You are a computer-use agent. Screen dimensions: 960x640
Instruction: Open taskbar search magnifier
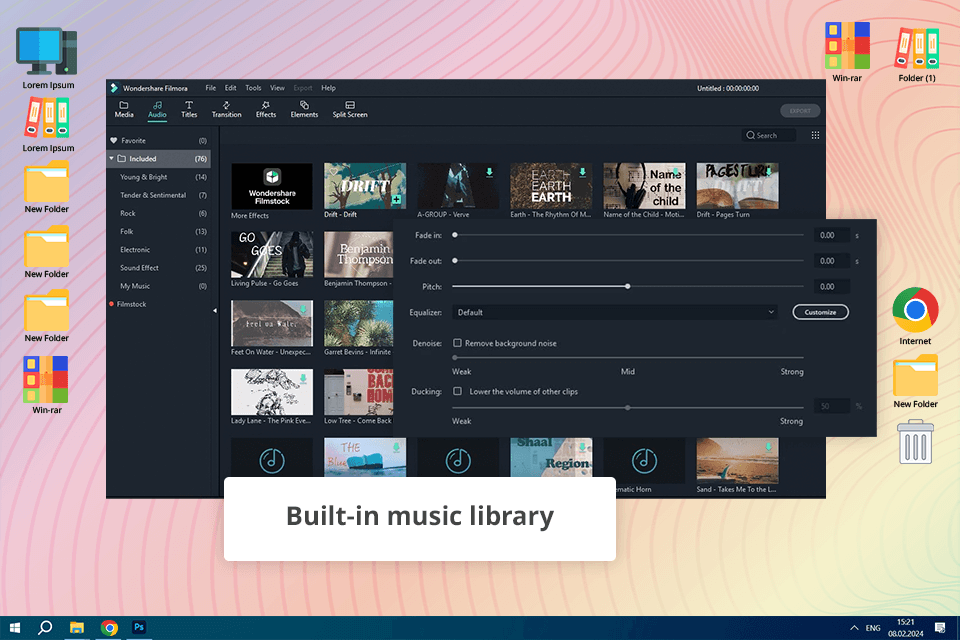tap(45, 628)
